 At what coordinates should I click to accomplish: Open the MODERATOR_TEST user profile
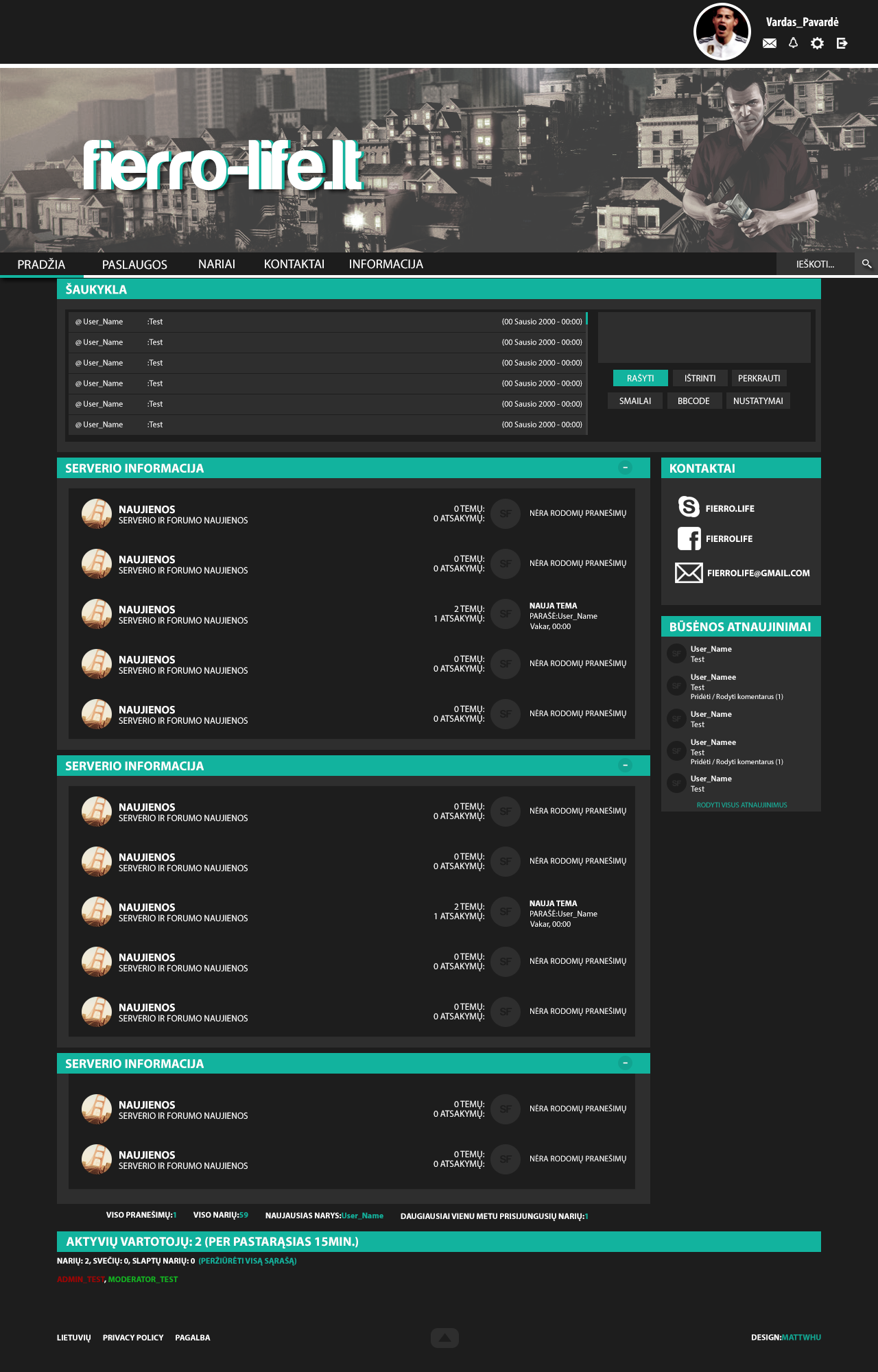point(143,1279)
